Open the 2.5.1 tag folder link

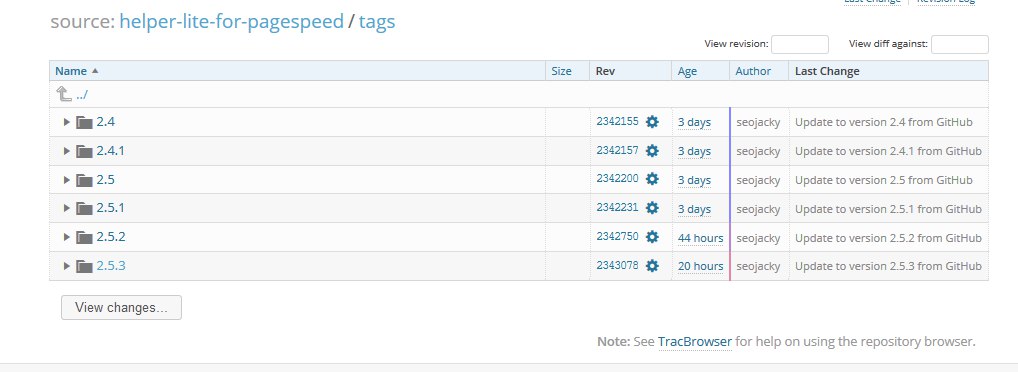click(x=110, y=208)
